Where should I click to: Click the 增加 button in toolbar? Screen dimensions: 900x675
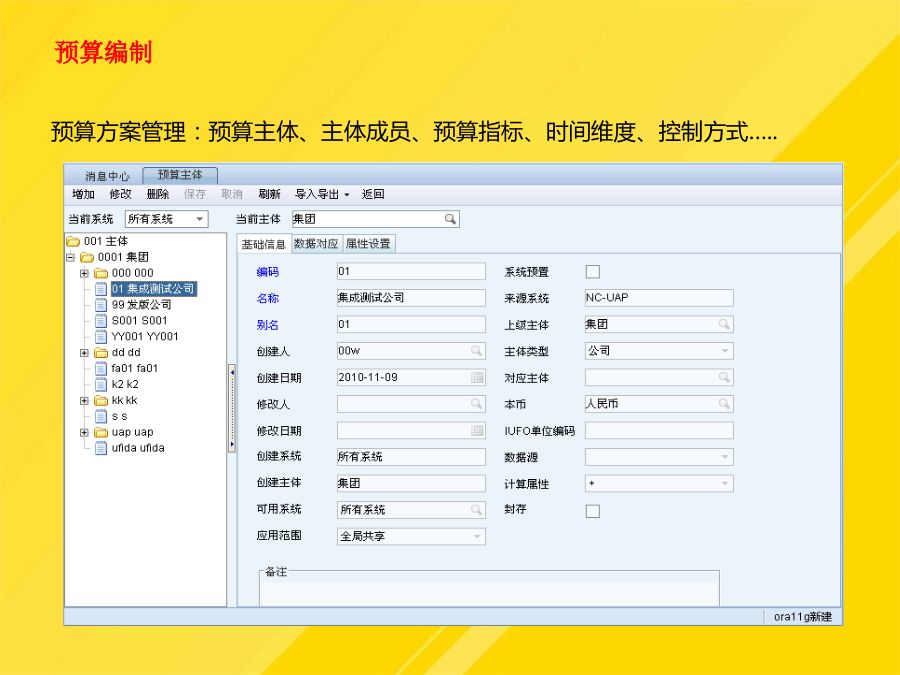[x=84, y=194]
